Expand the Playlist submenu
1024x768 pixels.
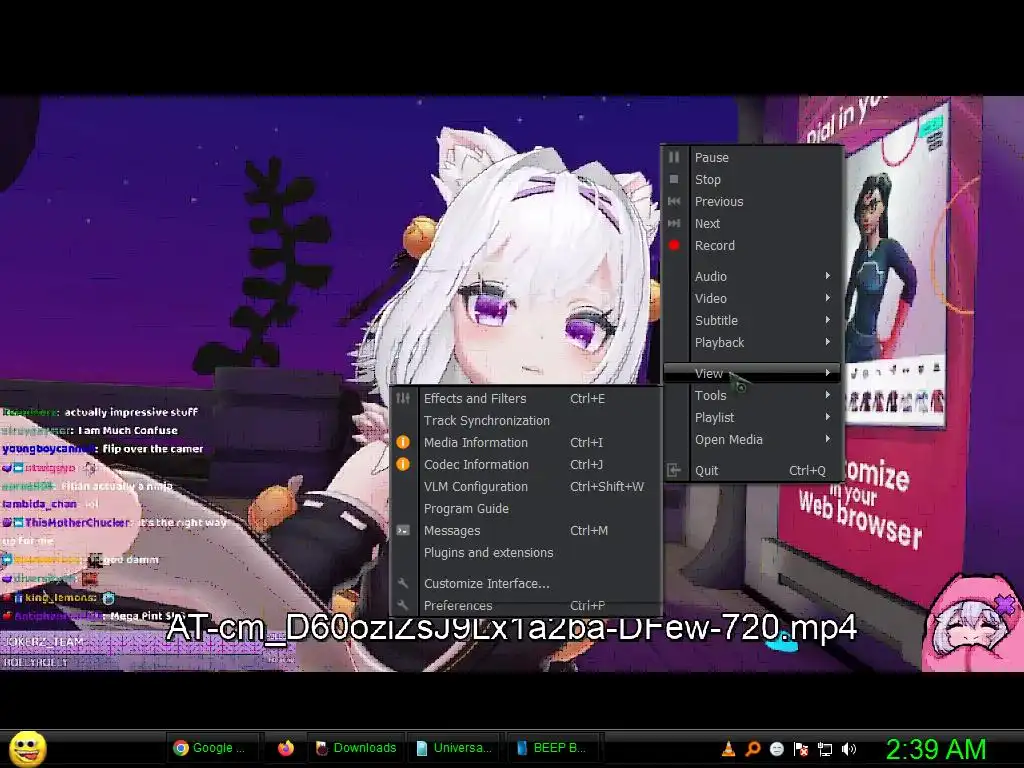(752, 417)
